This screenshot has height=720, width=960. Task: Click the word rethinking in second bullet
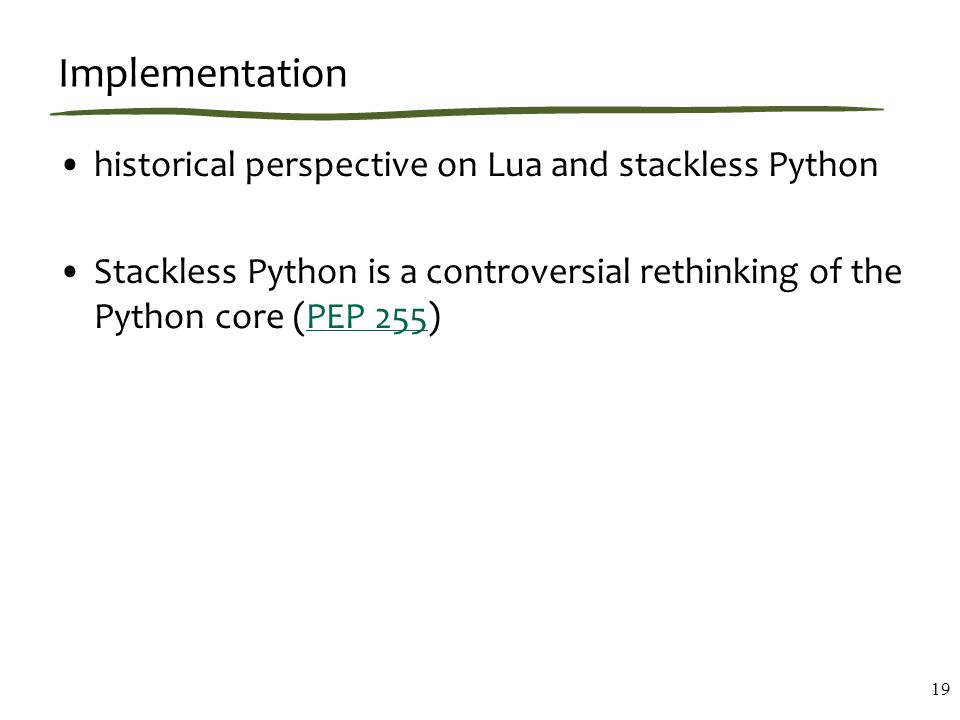(x=719, y=273)
